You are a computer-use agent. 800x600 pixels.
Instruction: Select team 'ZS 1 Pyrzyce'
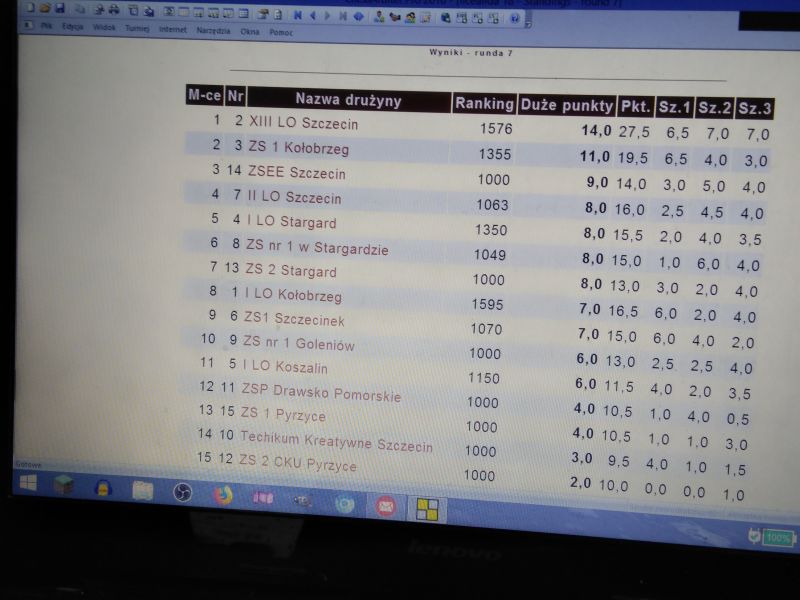pyautogui.click(x=283, y=414)
